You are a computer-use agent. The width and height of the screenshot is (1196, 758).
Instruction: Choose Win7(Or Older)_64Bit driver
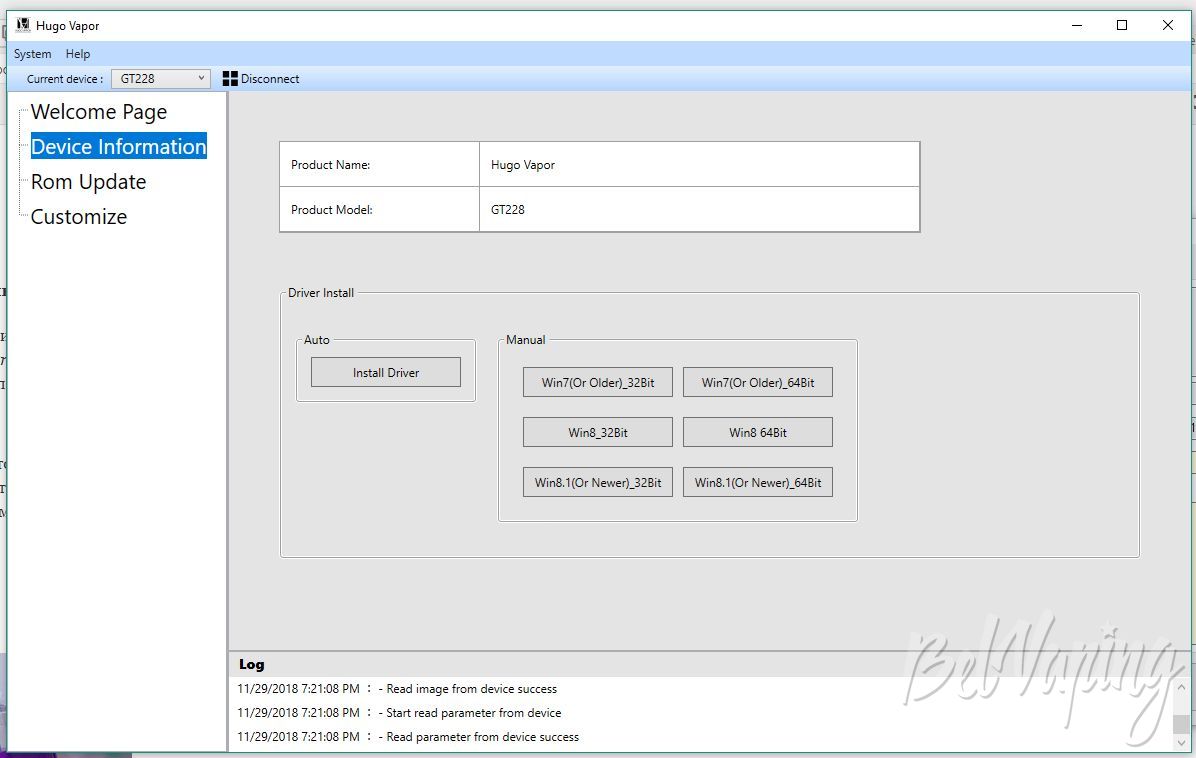coord(757,382)
